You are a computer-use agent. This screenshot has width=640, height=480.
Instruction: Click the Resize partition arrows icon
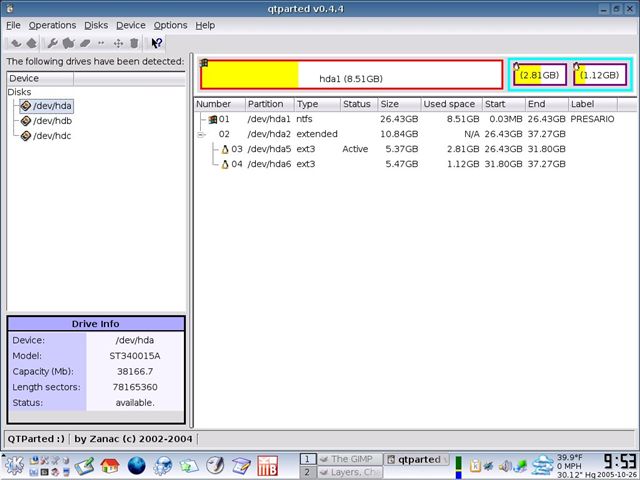point(101,43)
